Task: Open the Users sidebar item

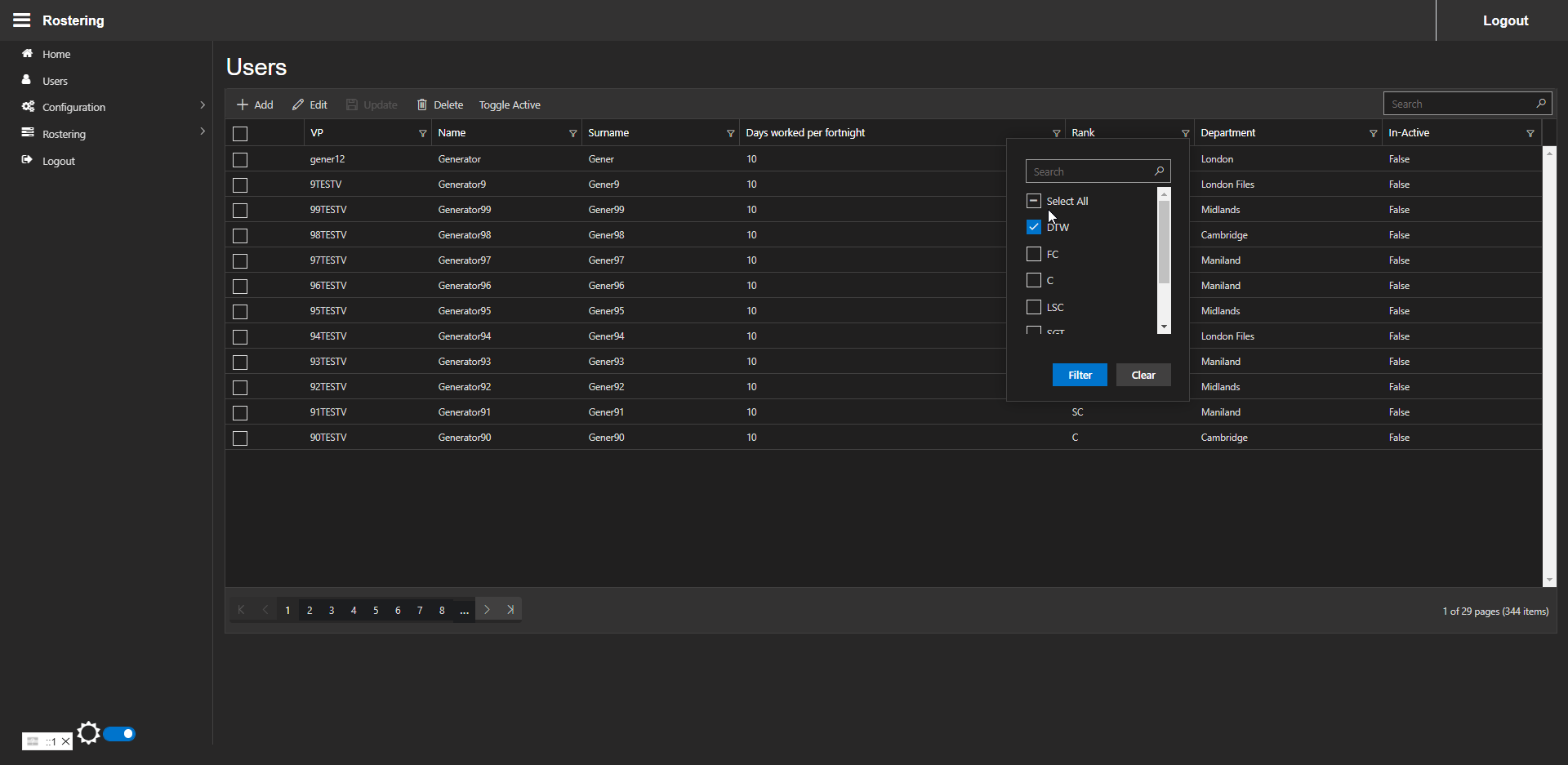Action: (55, 81)
